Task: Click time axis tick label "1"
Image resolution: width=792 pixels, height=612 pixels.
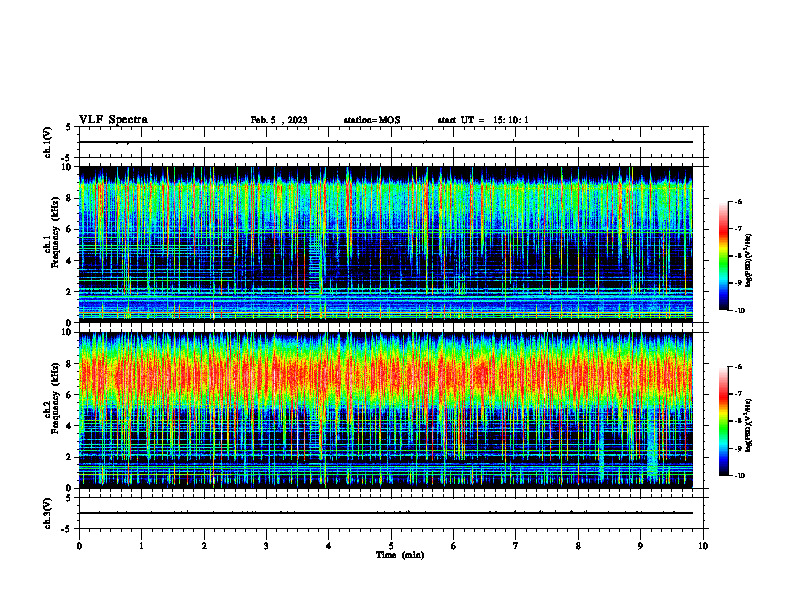Action: tap(141, 546)
